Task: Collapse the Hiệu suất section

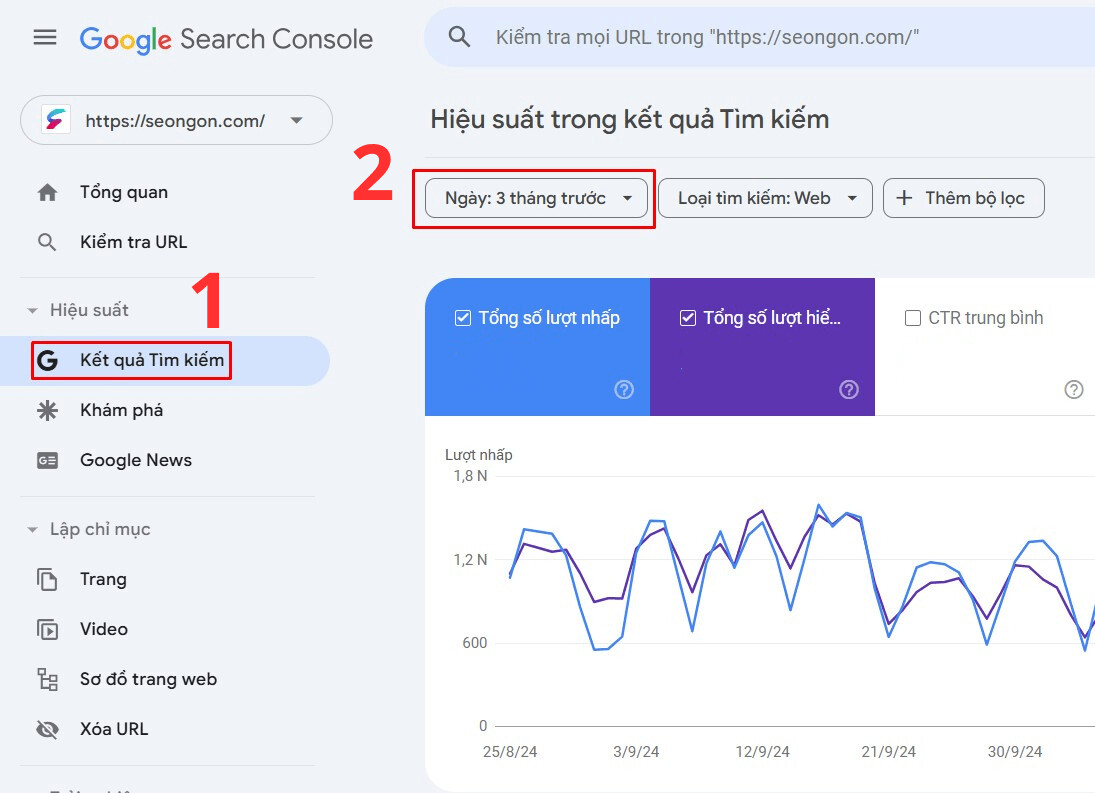Action: (x=32, y=311)
